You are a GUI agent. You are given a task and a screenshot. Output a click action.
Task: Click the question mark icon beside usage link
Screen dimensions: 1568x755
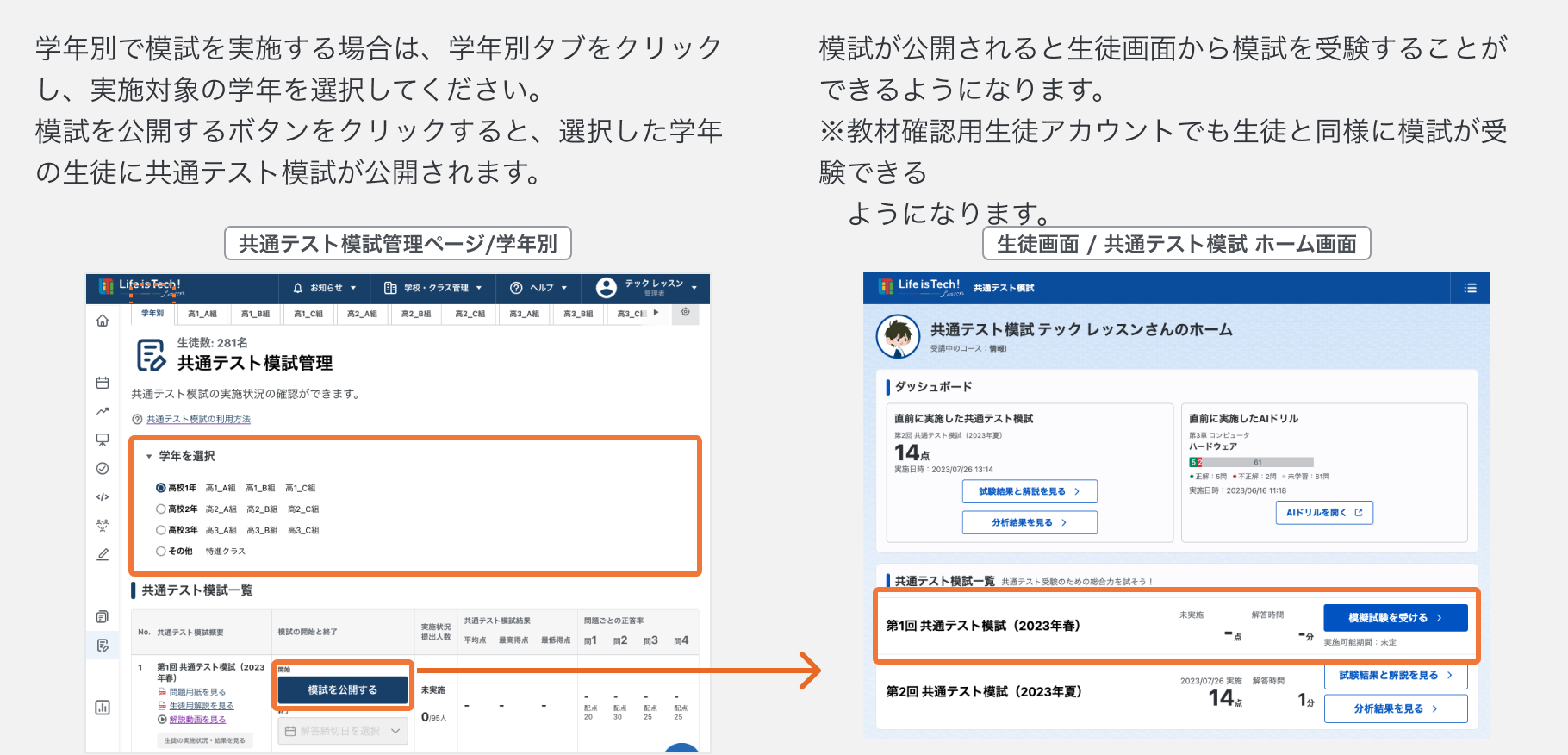tap(137, 419)
